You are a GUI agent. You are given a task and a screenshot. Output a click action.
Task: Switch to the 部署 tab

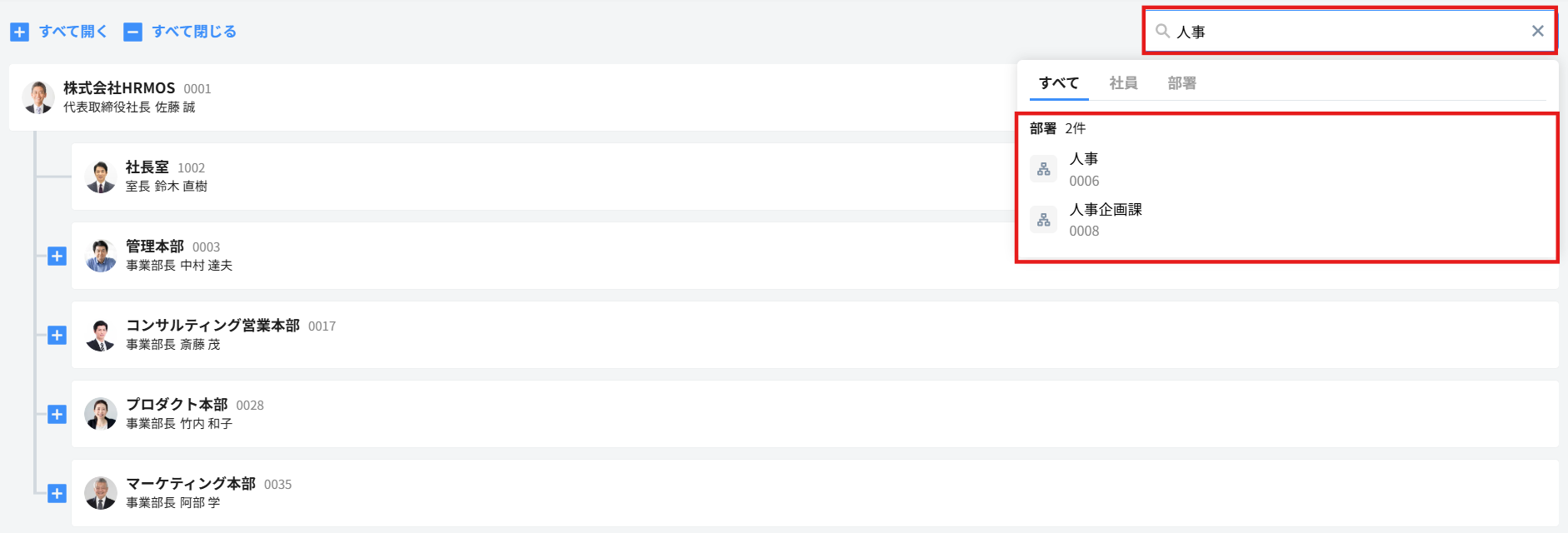click(x=1181, y=83)
